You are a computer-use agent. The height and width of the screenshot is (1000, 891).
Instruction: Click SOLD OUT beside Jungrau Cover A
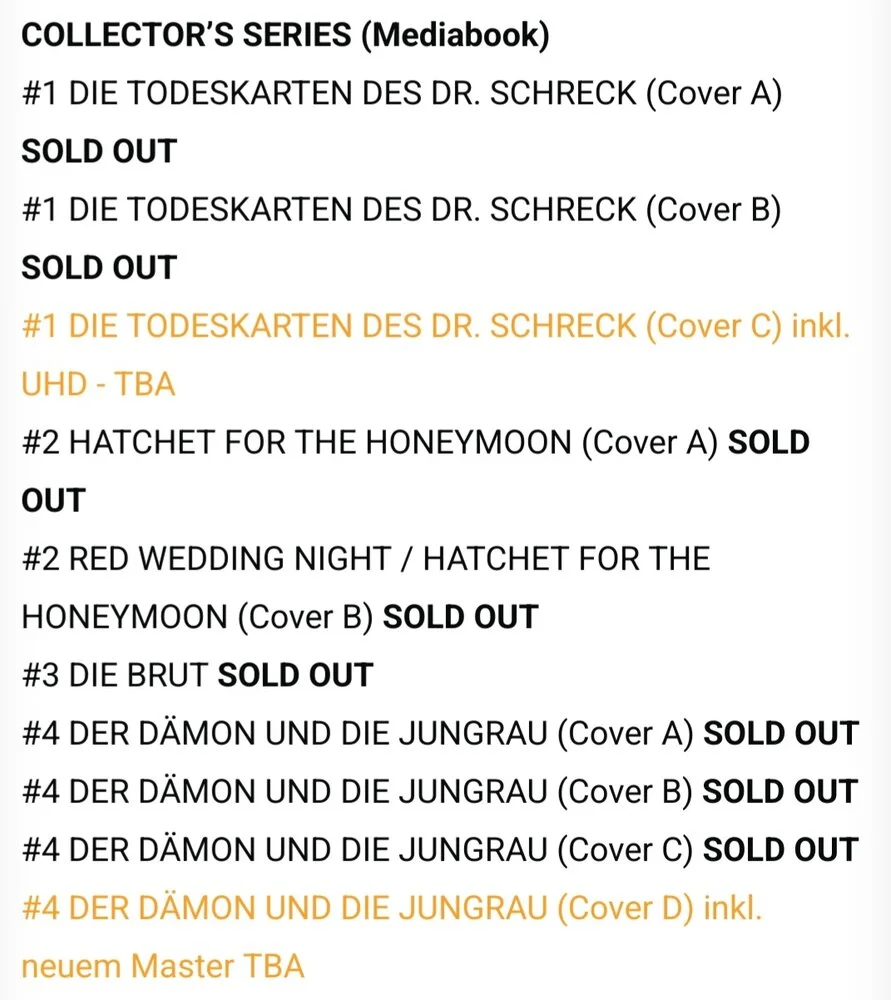[x=781, y=733]
